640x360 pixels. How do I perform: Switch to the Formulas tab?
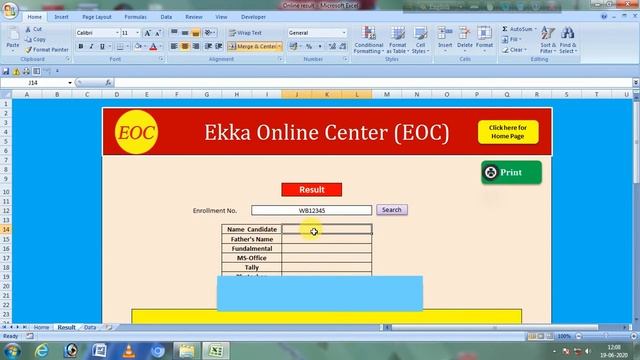pyautogui.click(x=136, y=17)
